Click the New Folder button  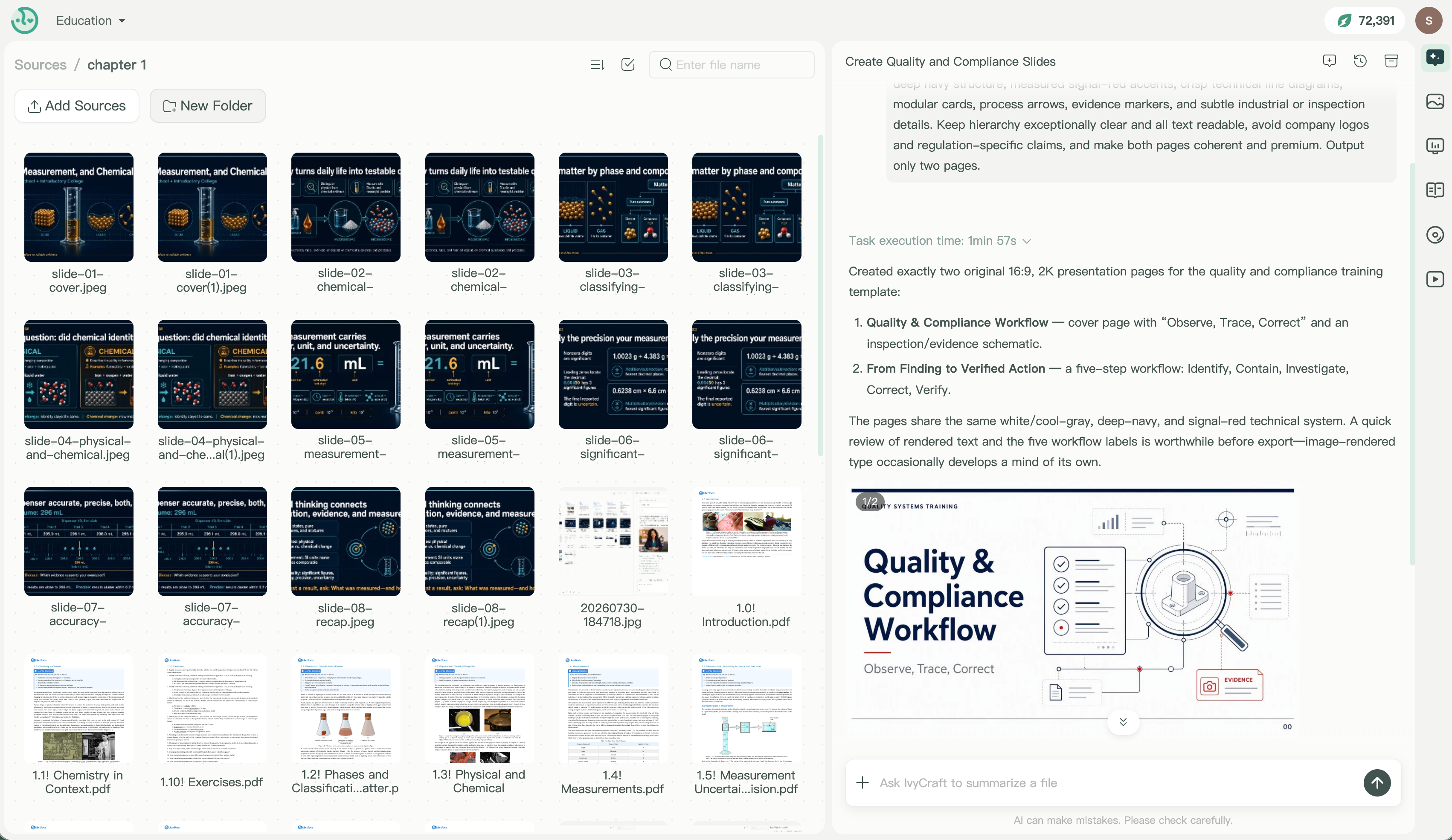207,105
